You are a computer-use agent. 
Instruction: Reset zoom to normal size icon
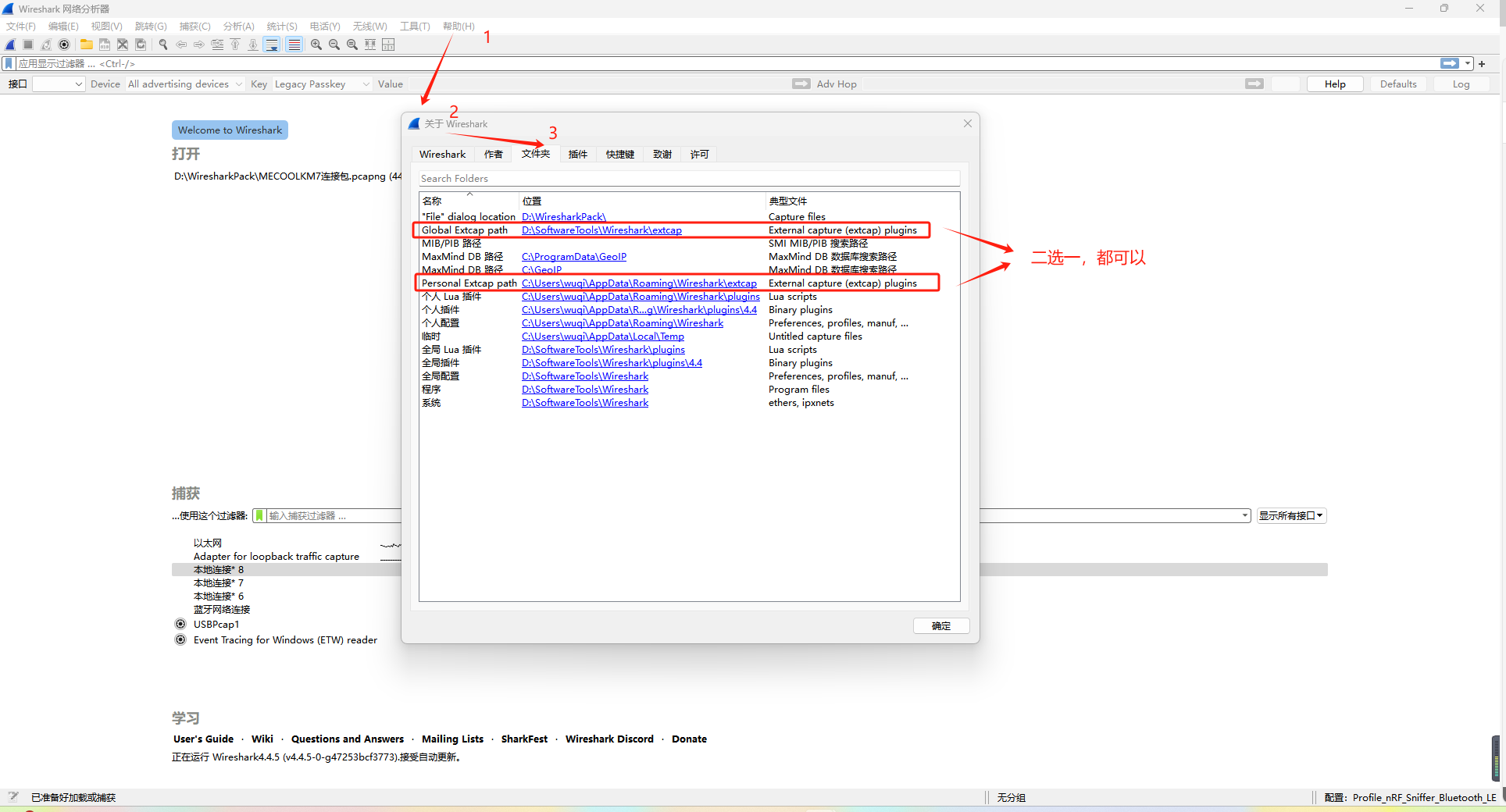tap(352, 45)
